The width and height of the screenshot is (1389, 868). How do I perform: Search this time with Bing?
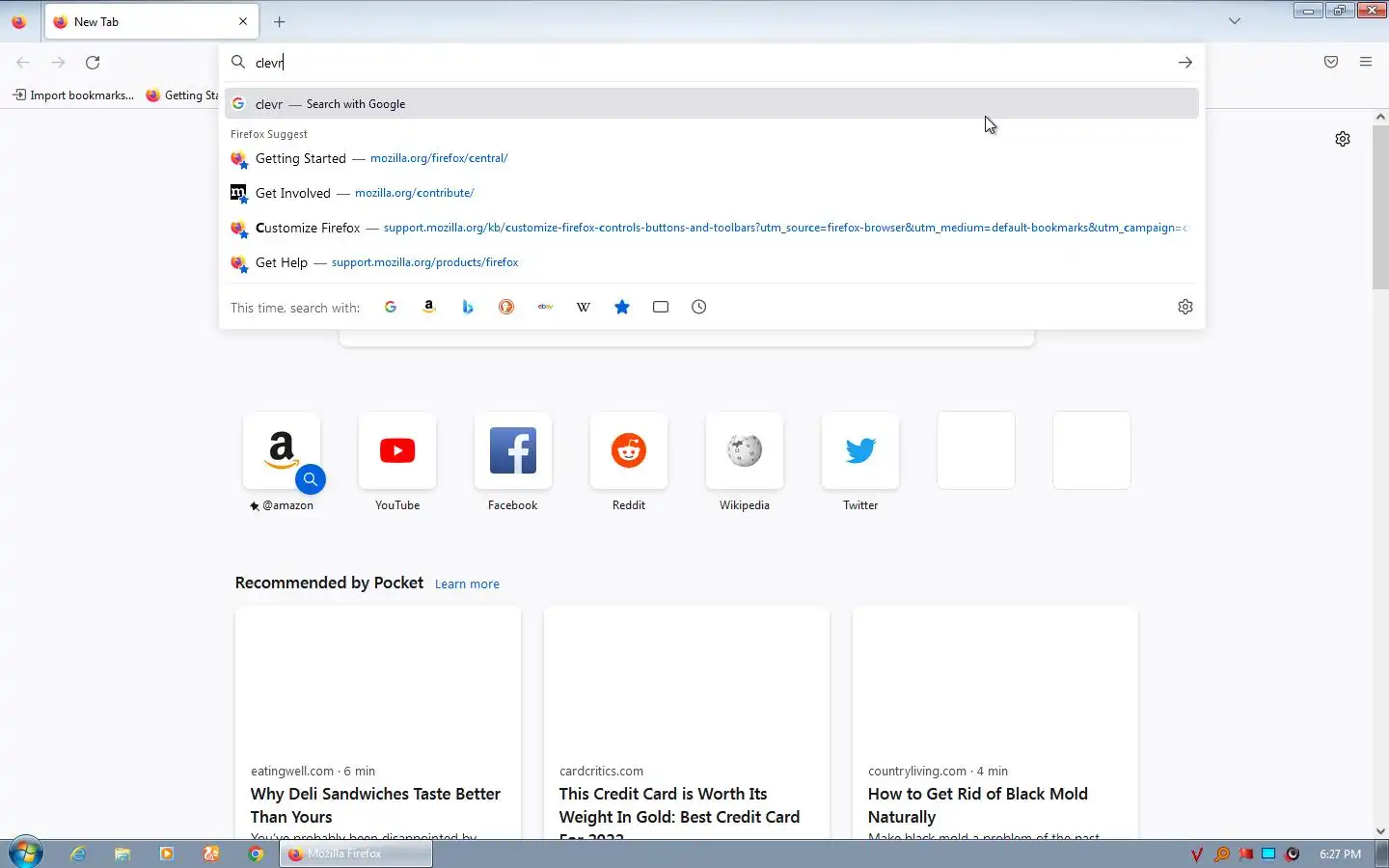click(x=468, y=307)
